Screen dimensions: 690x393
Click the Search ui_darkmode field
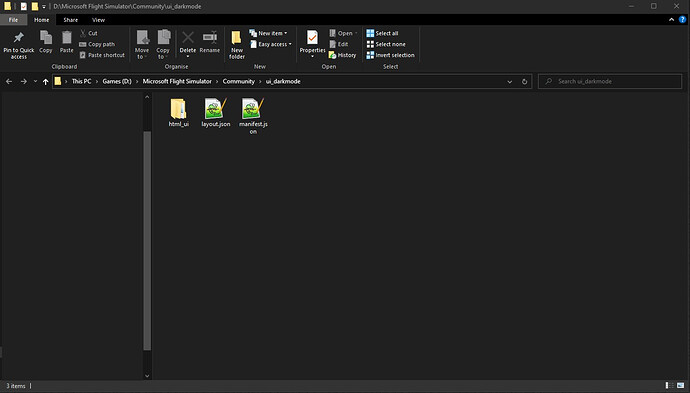point(610,81)
